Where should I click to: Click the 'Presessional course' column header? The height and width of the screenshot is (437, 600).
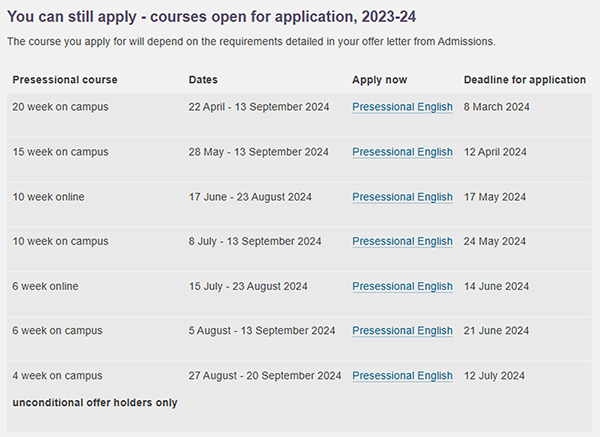click(64, 79)
